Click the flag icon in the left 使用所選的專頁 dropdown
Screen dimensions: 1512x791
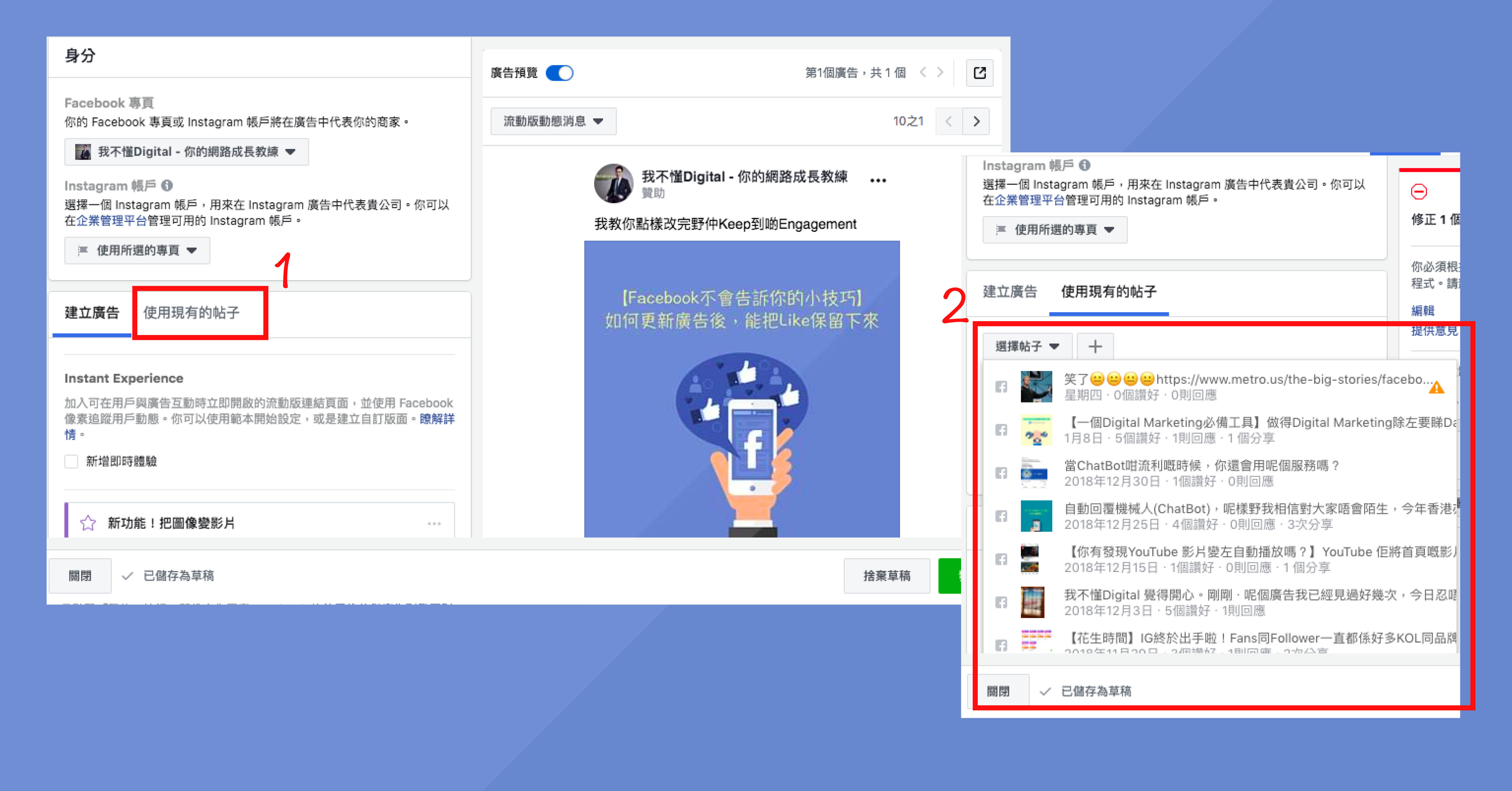point(83,251)
